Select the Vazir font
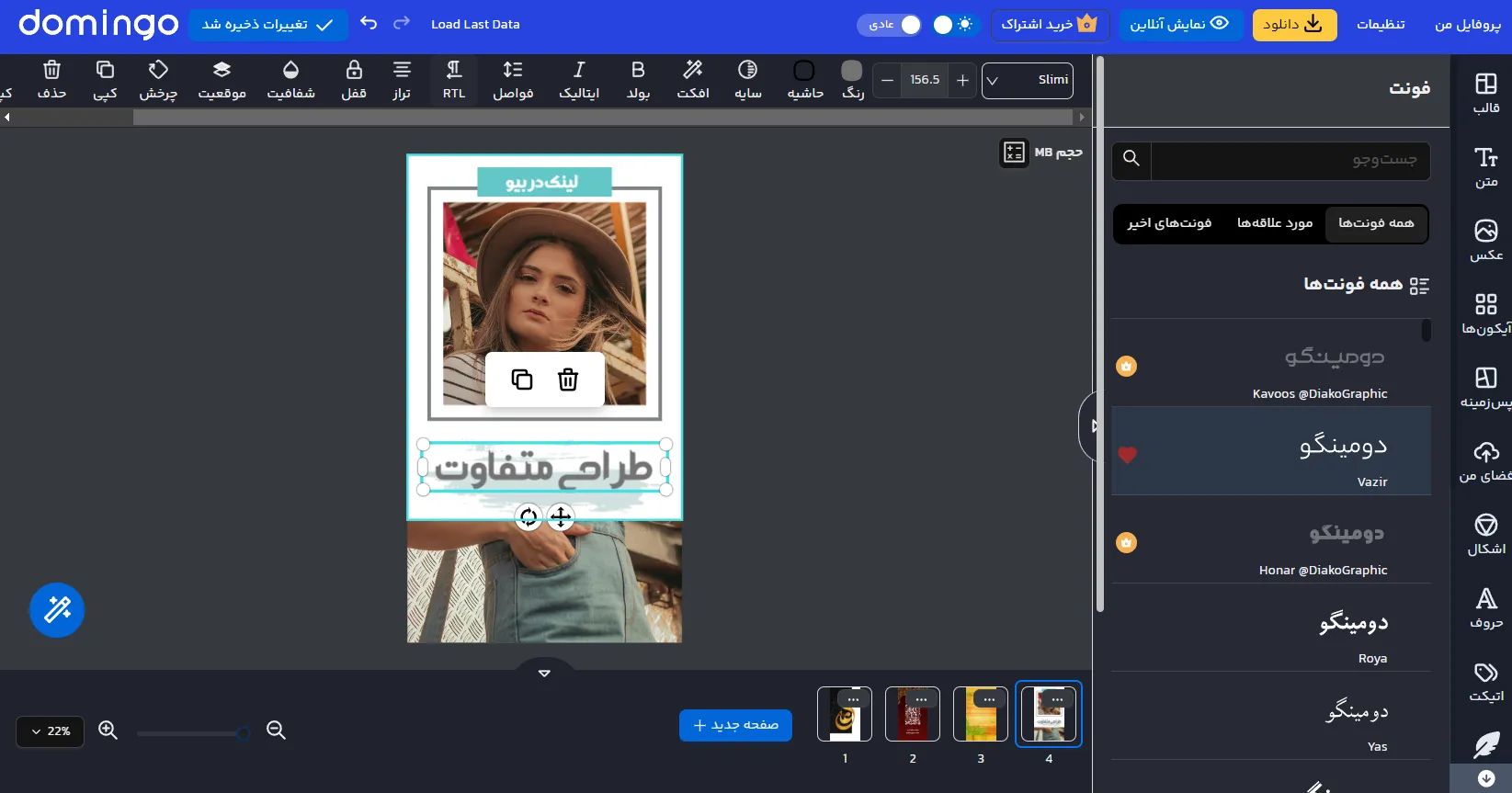This screenshot has height=793, width=1512. pyautogui.click(x=1271, y=451)
